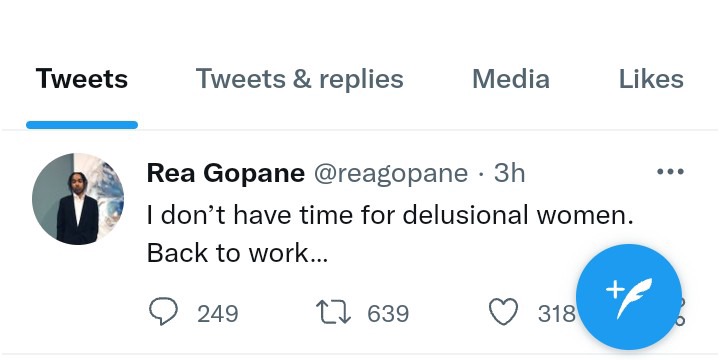Open the three-dot more options menu on the tweet
The width and height of the screenshot is (720, 360).
(x=670, y=172)
